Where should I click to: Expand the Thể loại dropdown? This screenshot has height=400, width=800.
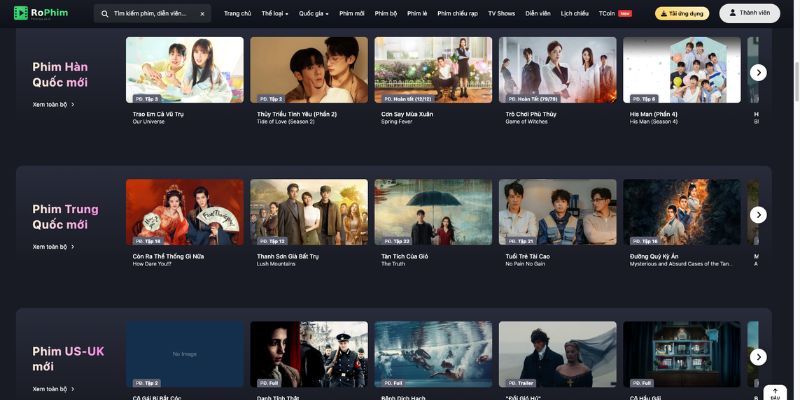275,14
